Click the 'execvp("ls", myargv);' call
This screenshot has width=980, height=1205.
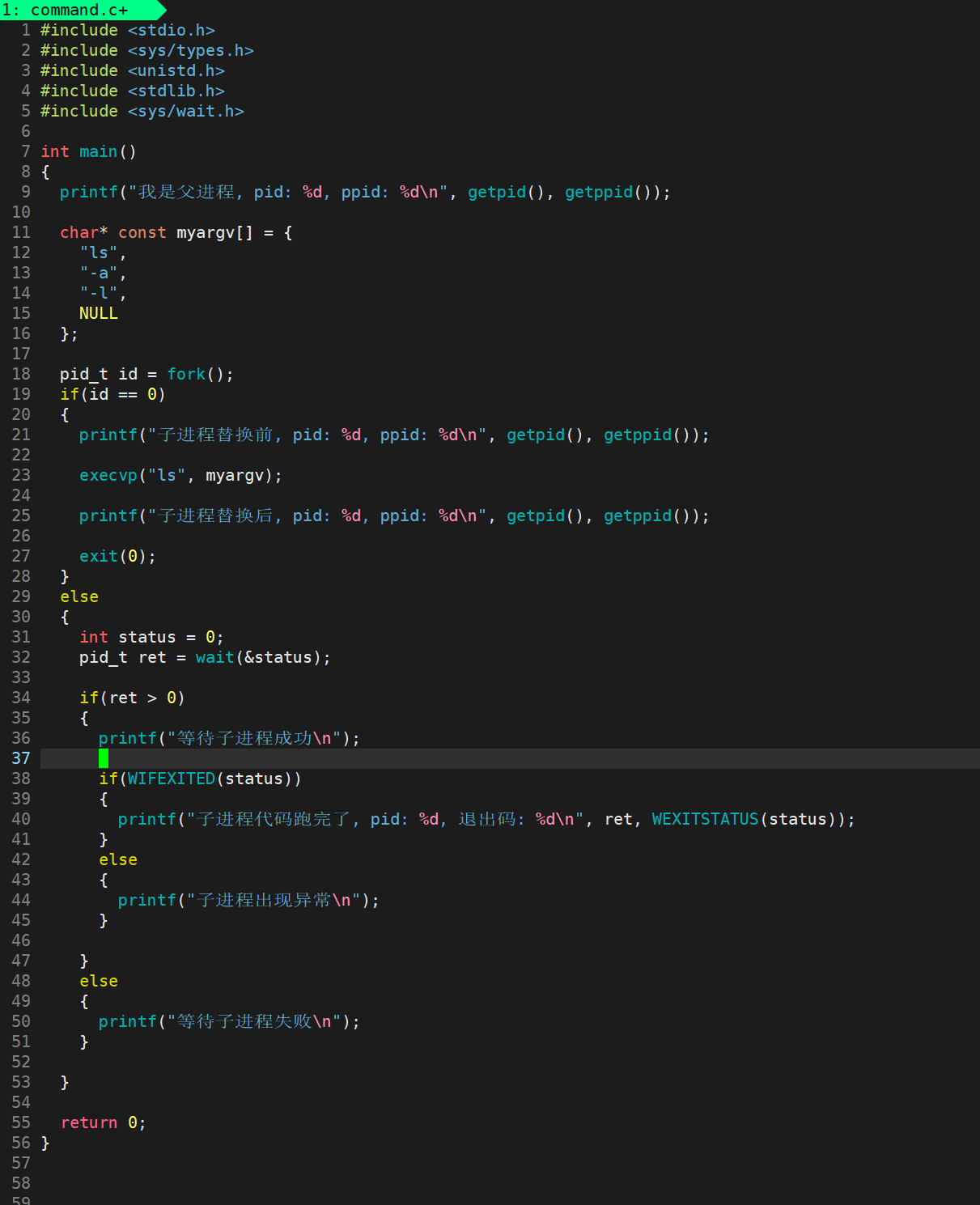[x=181, y=475]
